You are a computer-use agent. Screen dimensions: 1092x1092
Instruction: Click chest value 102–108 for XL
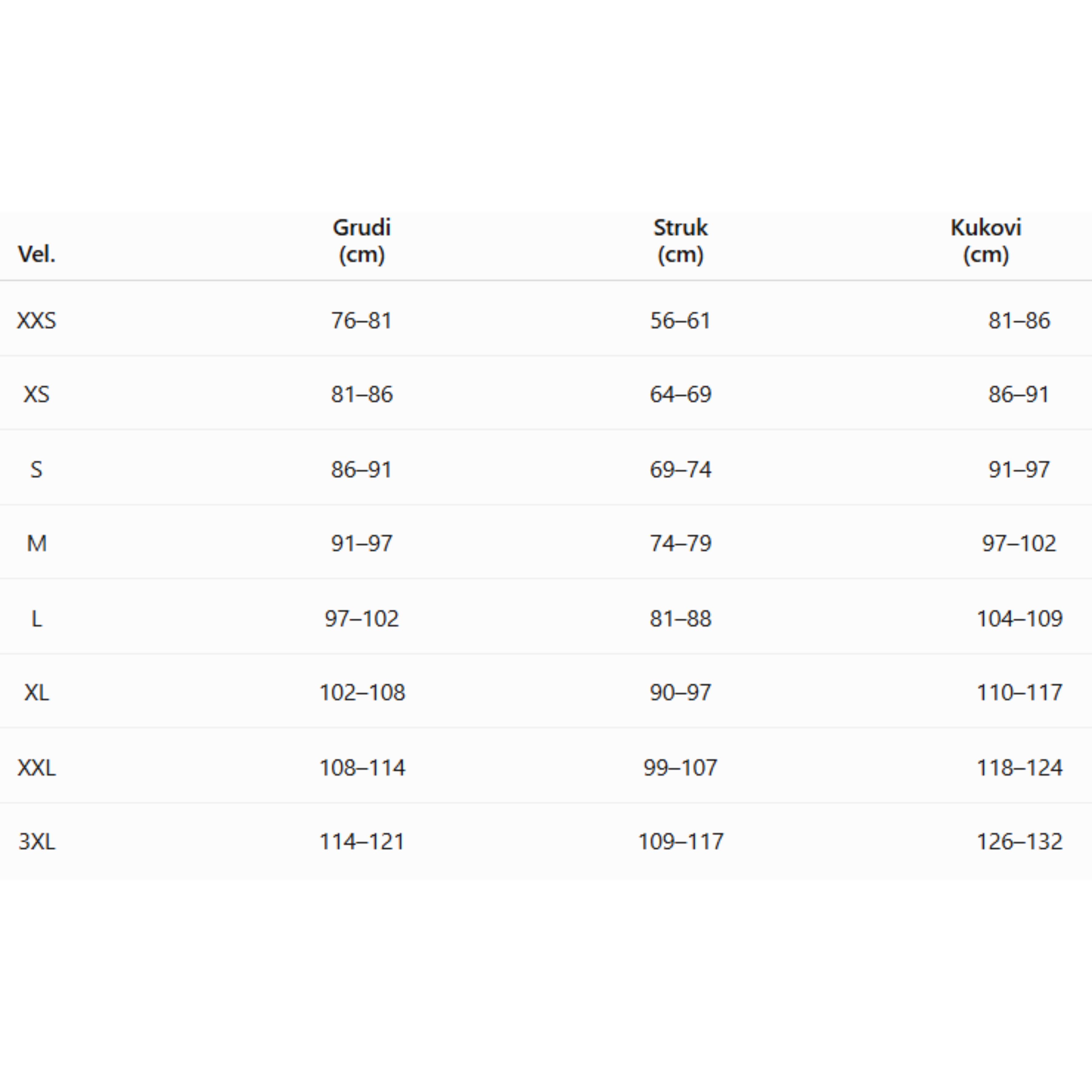pos(362,693)
